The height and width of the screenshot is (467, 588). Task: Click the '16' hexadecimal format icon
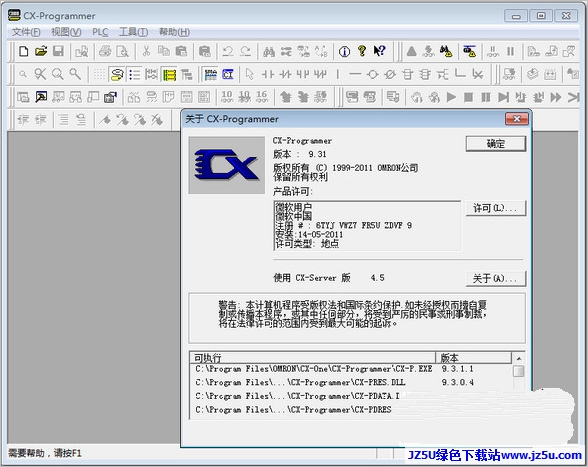coord(262,98)
